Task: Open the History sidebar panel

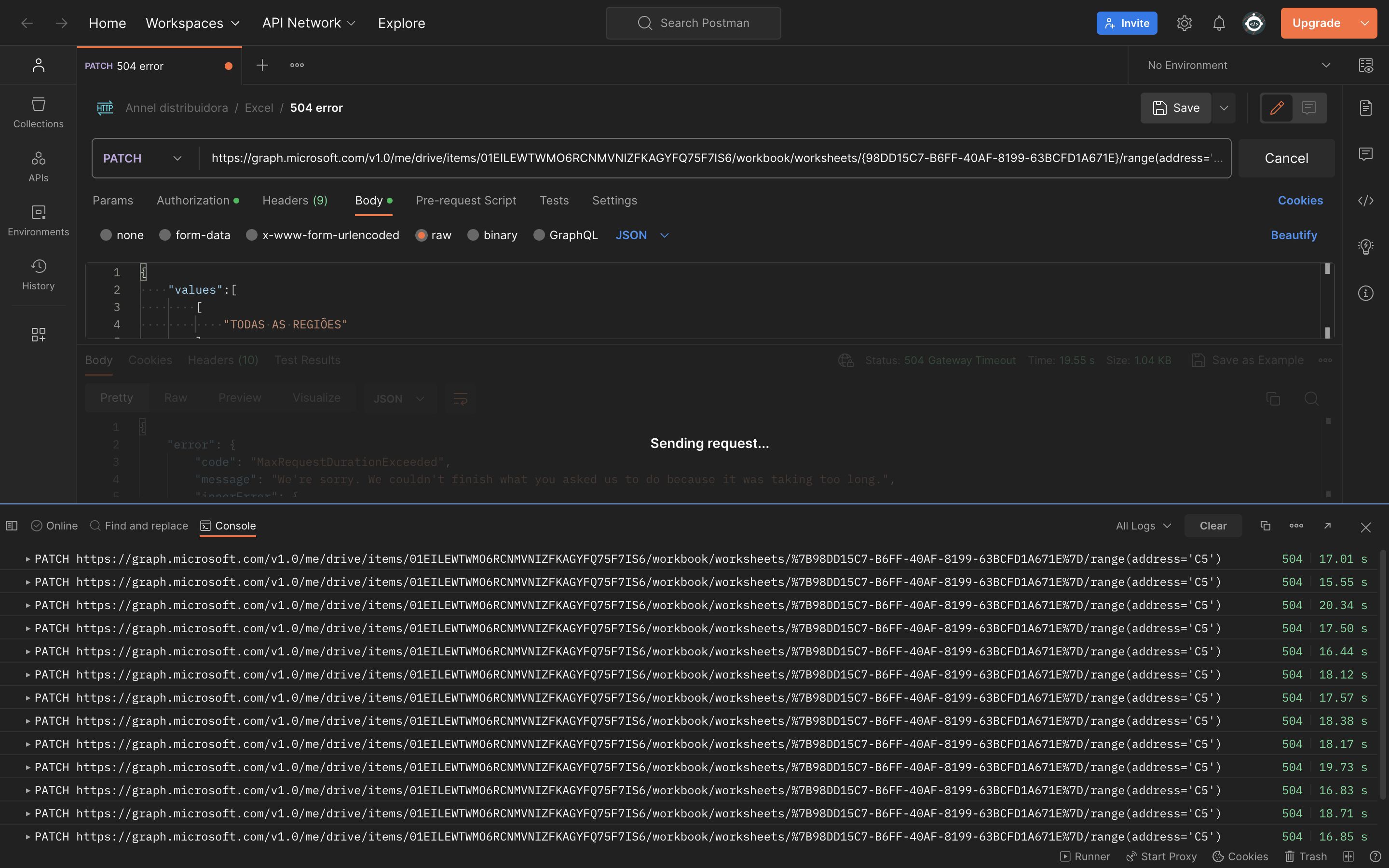Action: [x=39, y=274]
